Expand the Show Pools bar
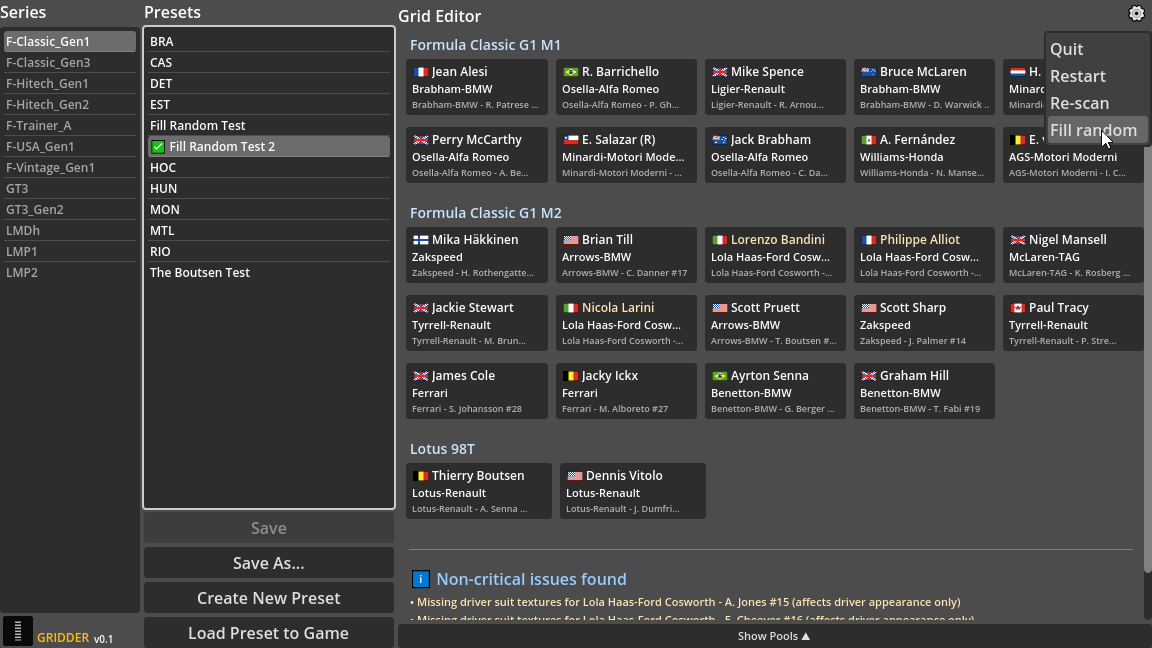The image size is (1152, 648). 774,636
